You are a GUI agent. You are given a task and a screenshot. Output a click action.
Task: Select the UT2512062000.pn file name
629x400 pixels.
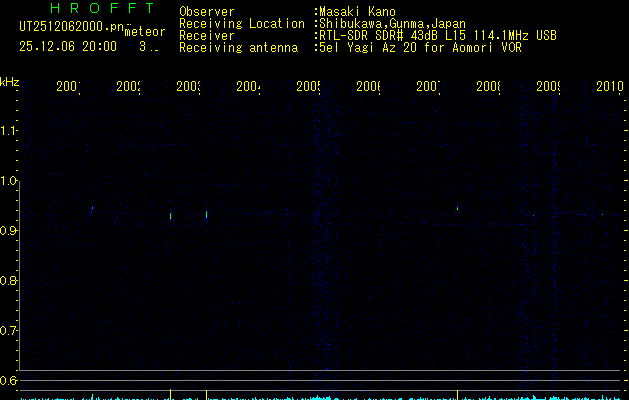71,27
